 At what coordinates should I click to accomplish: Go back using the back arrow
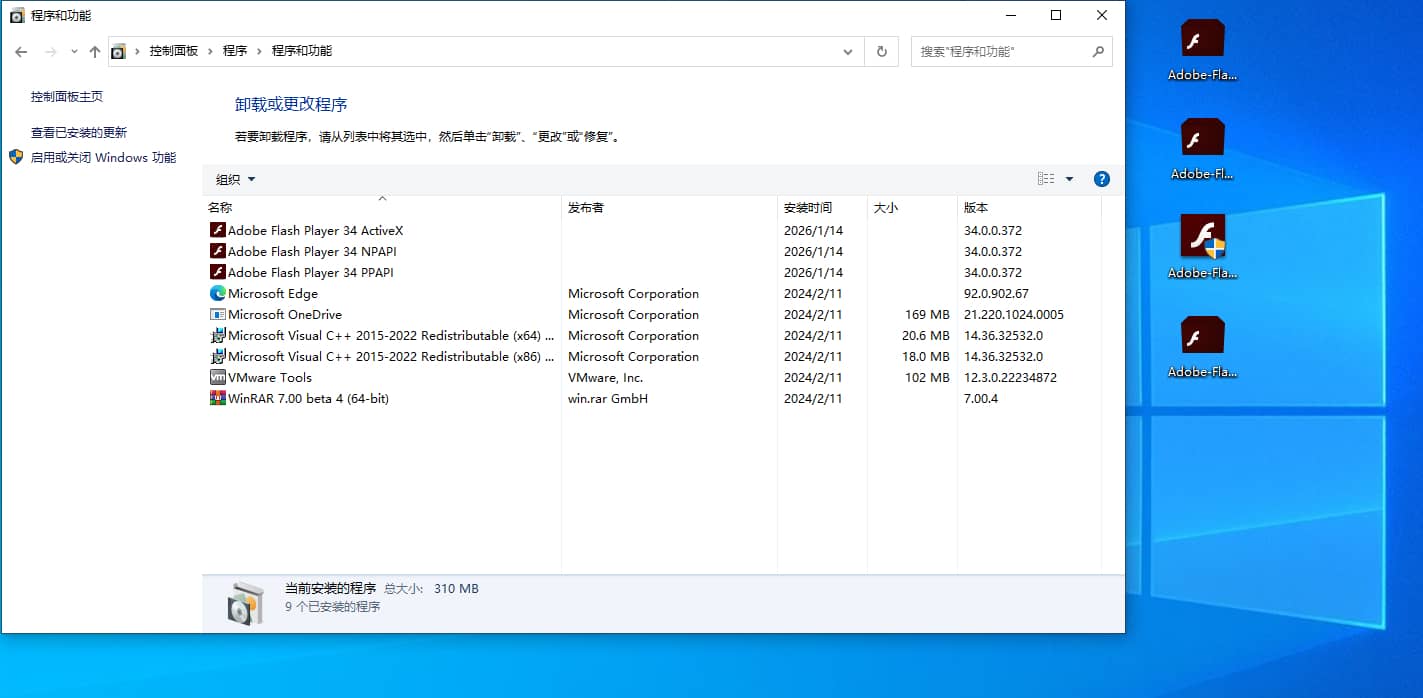coord(21,51)
